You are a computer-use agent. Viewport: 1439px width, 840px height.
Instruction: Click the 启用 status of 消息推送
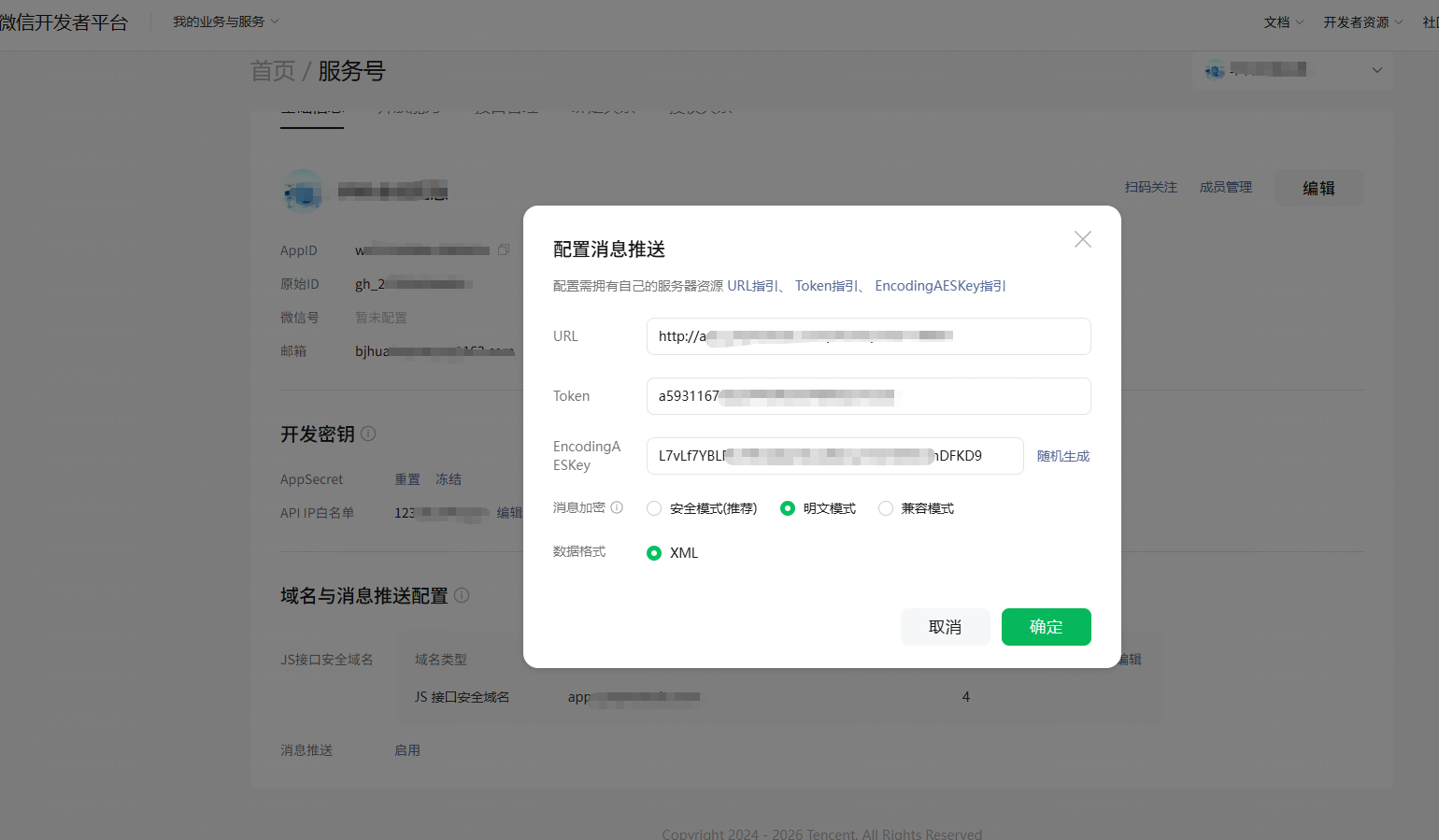point(407,750)
